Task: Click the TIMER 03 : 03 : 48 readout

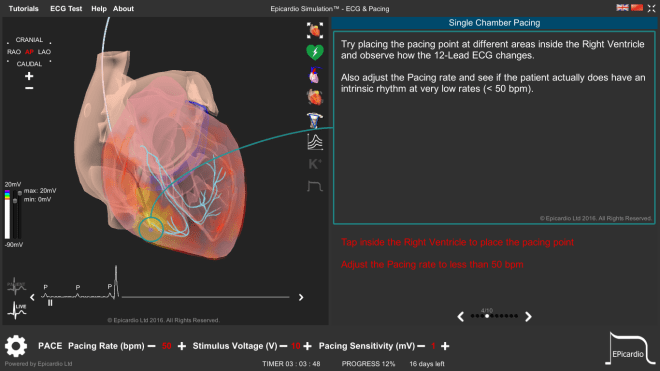Action: 291,364
